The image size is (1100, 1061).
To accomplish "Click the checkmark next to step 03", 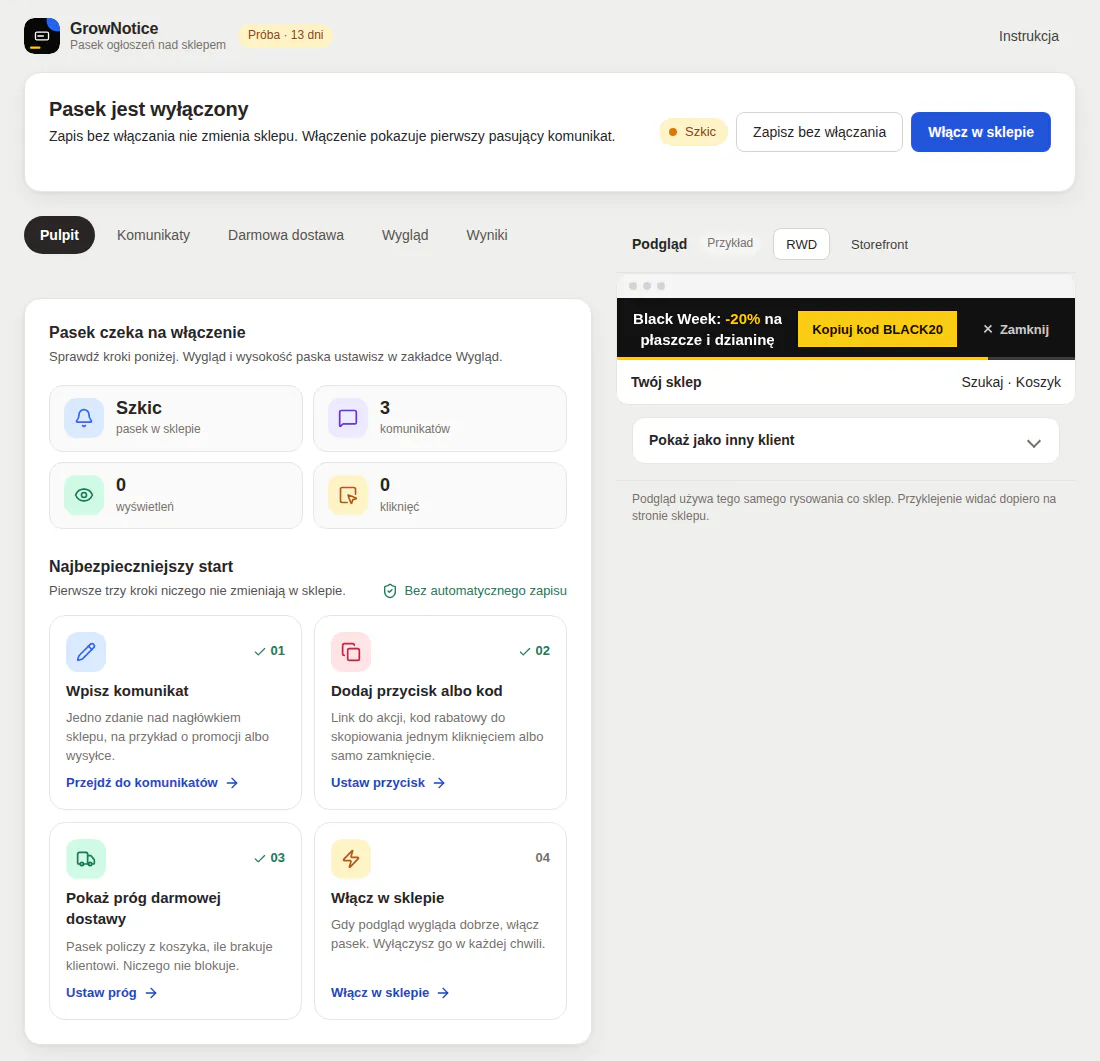I will click(260, 858).
